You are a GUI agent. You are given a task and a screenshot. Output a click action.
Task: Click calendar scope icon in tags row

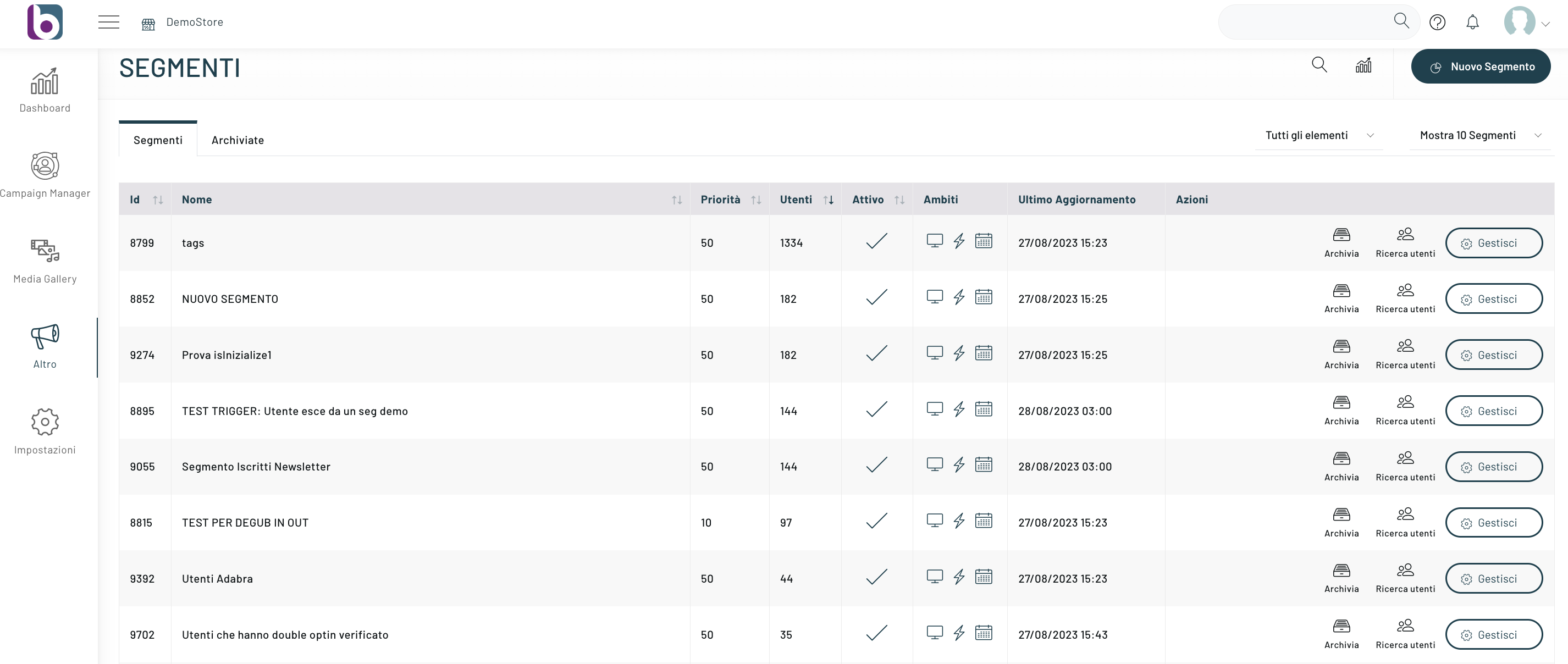(x=983, y=241)
